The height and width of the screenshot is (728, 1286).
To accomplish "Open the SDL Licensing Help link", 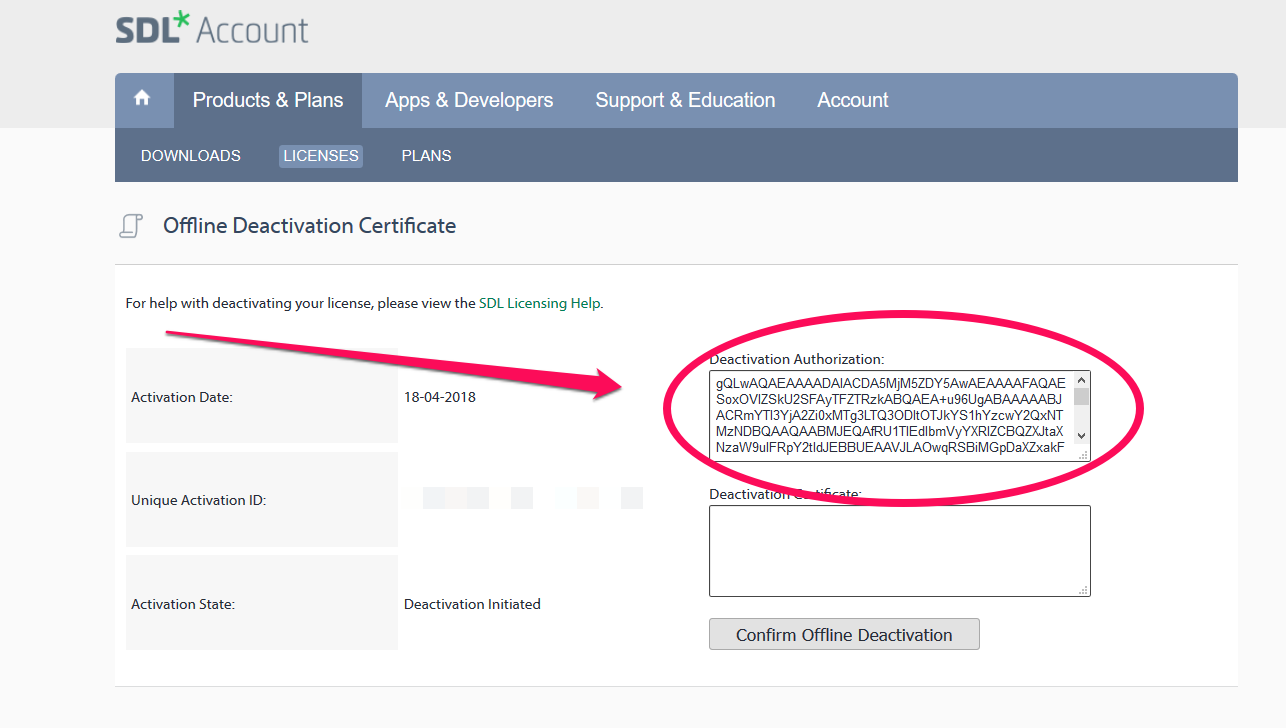I will pyautogui.click(x=540, y=303).
